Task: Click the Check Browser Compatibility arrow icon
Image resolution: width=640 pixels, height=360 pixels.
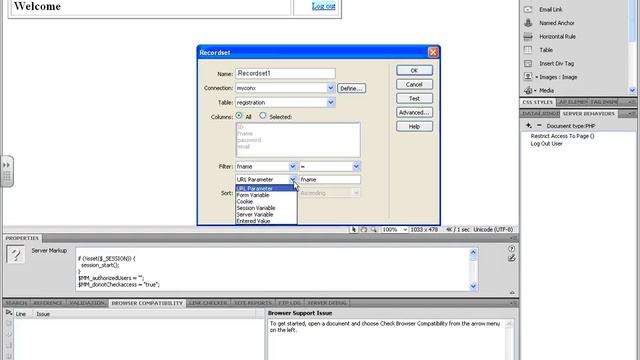Action: click(9, 313)
